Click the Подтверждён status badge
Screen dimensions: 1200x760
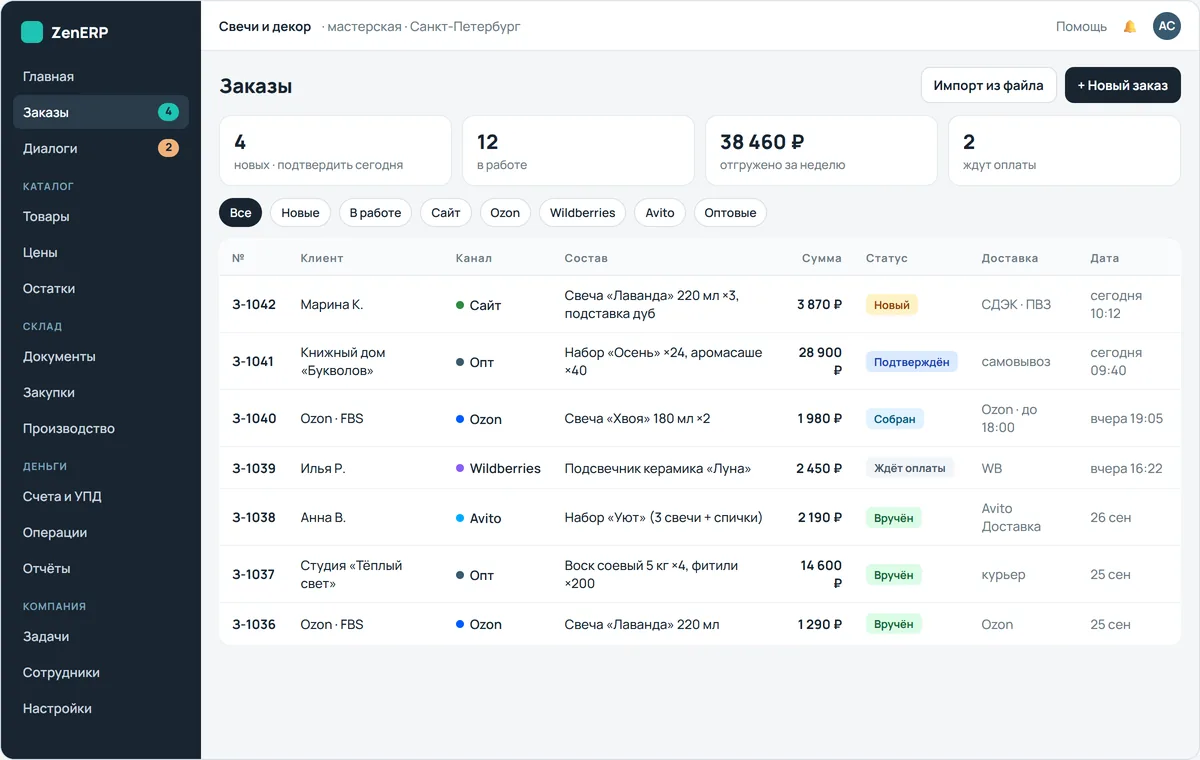click(x=912, y=361)
